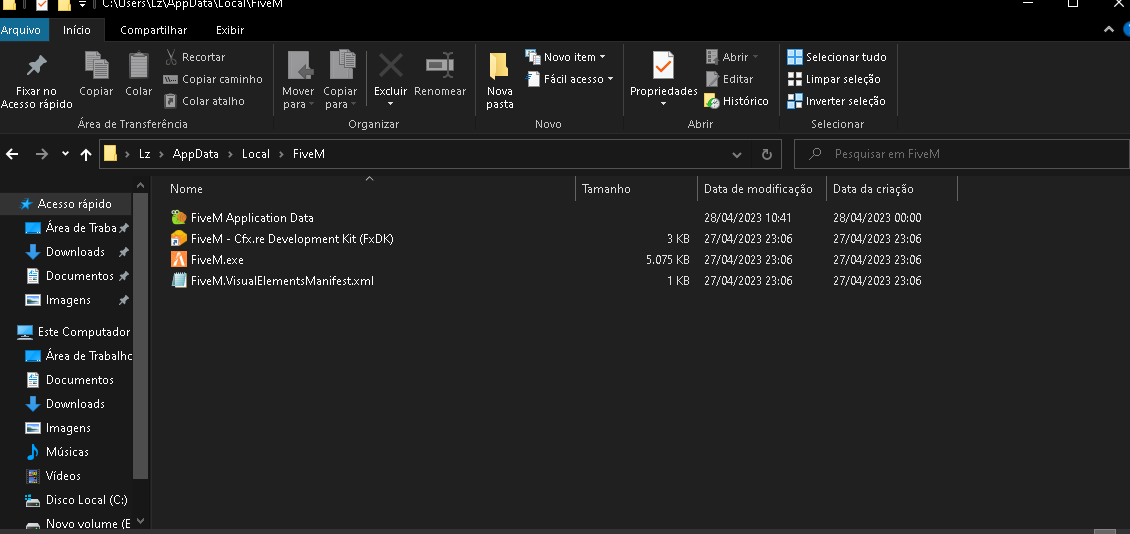Click the Histórico icon in Abrir group
Viewport: 1130px width, 534px height.
point(712,101)
